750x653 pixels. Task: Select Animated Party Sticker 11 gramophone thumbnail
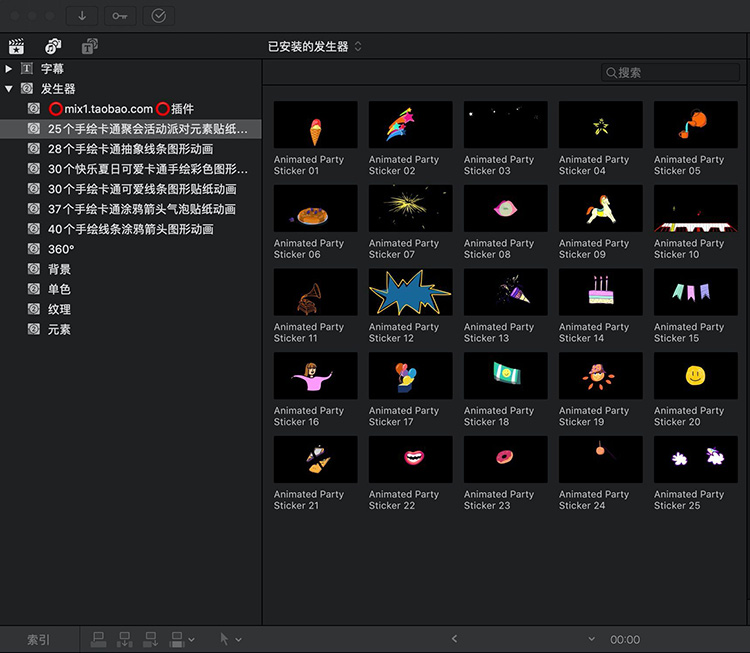click(x=315, y=292)
